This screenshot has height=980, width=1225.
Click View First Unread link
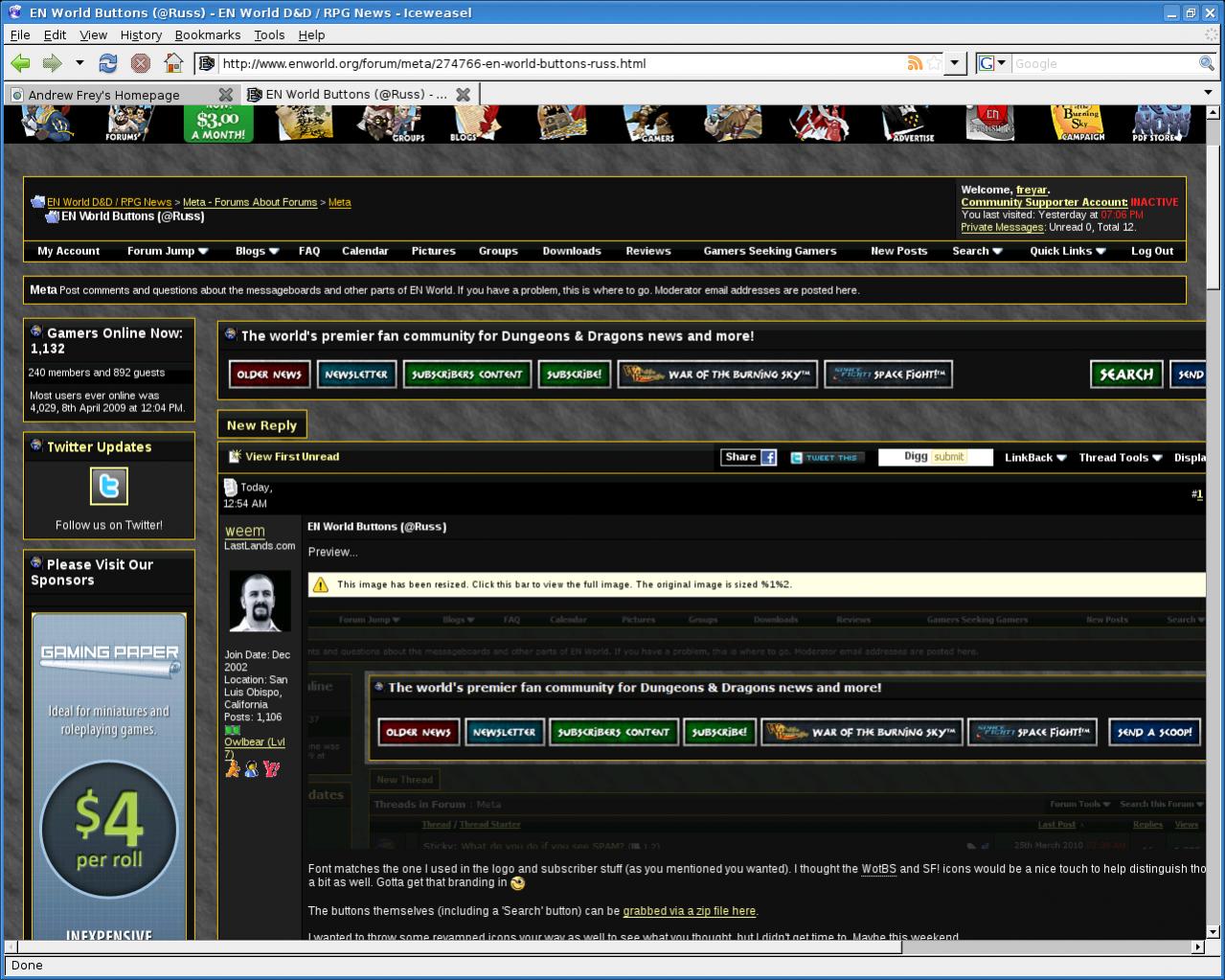click(x=292, y=457)
